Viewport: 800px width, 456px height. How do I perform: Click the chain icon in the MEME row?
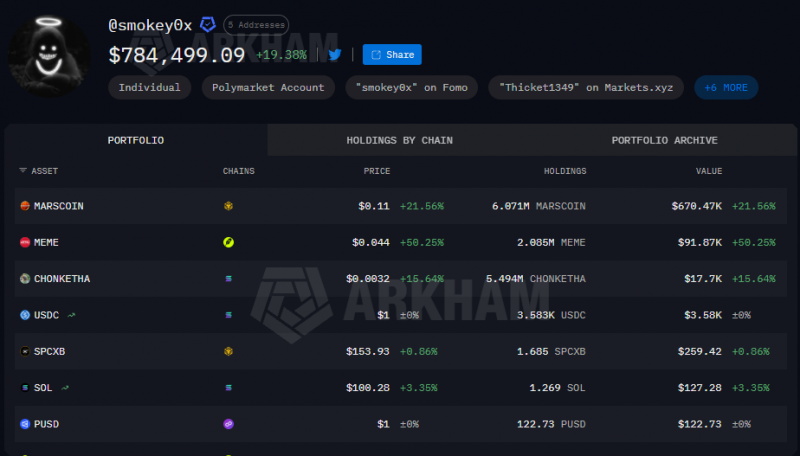pyautogui.click(x=228, y=242)
